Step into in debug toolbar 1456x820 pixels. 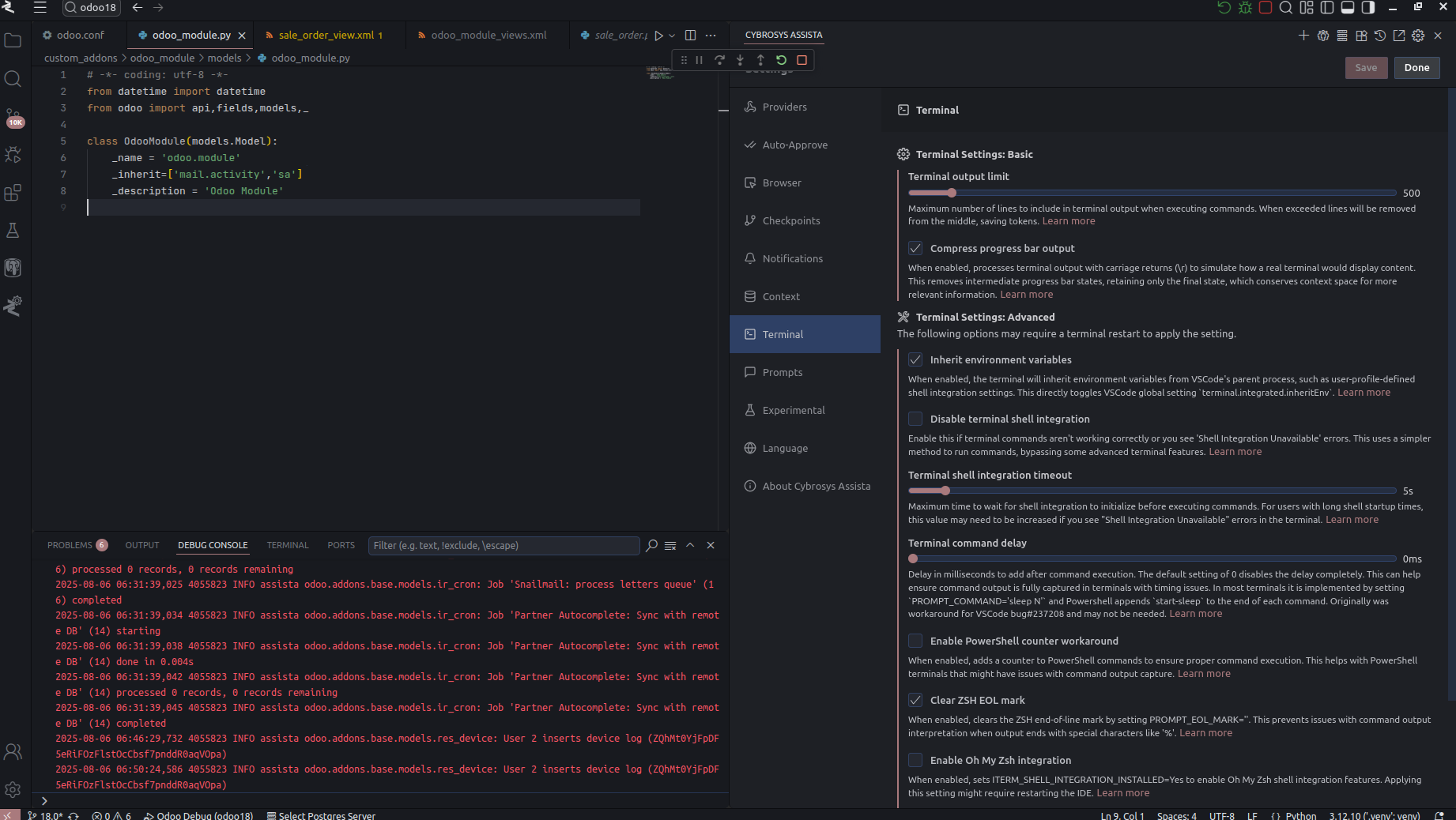point(740,60)
